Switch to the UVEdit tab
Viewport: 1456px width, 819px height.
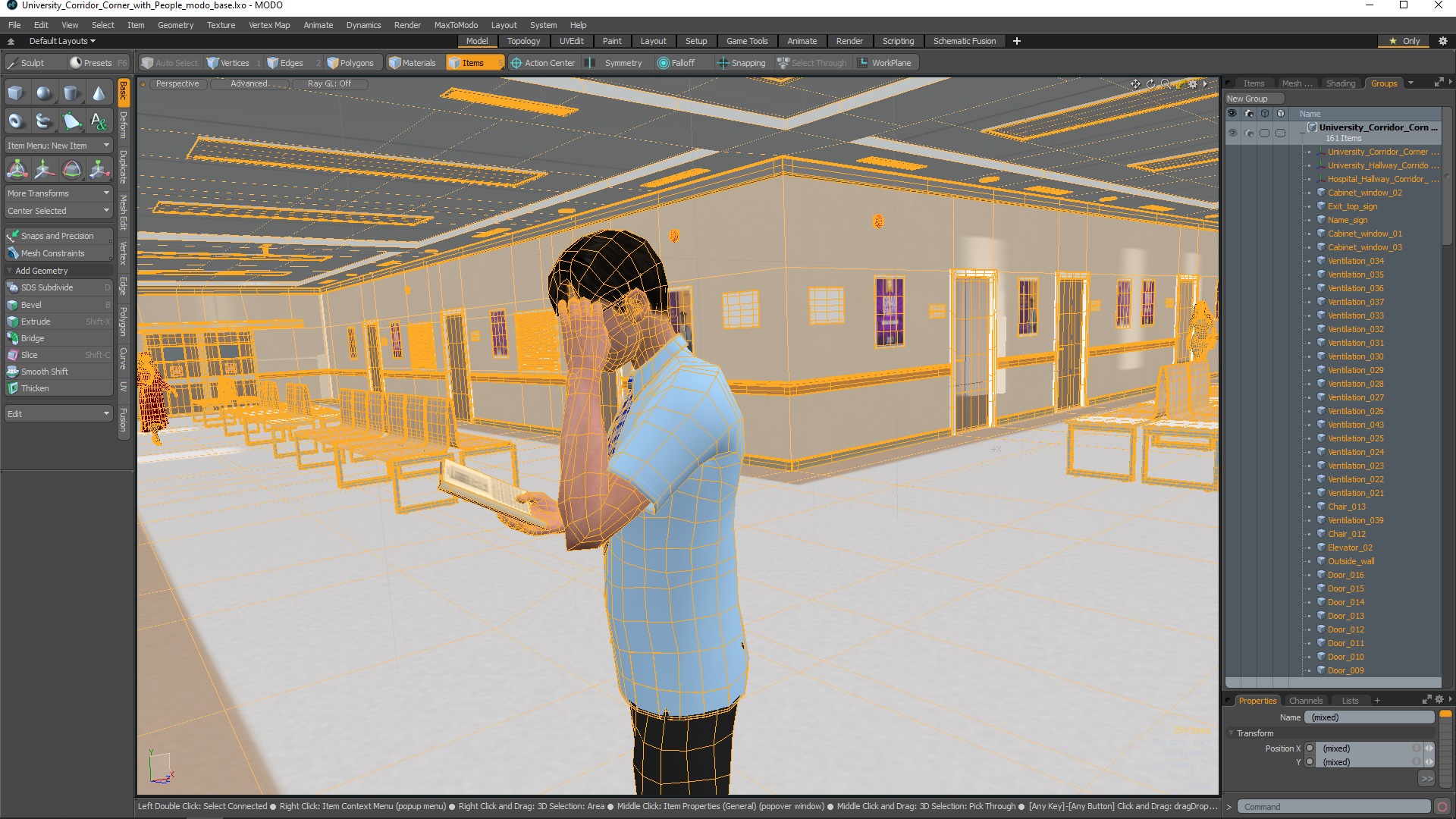[571, 41]
